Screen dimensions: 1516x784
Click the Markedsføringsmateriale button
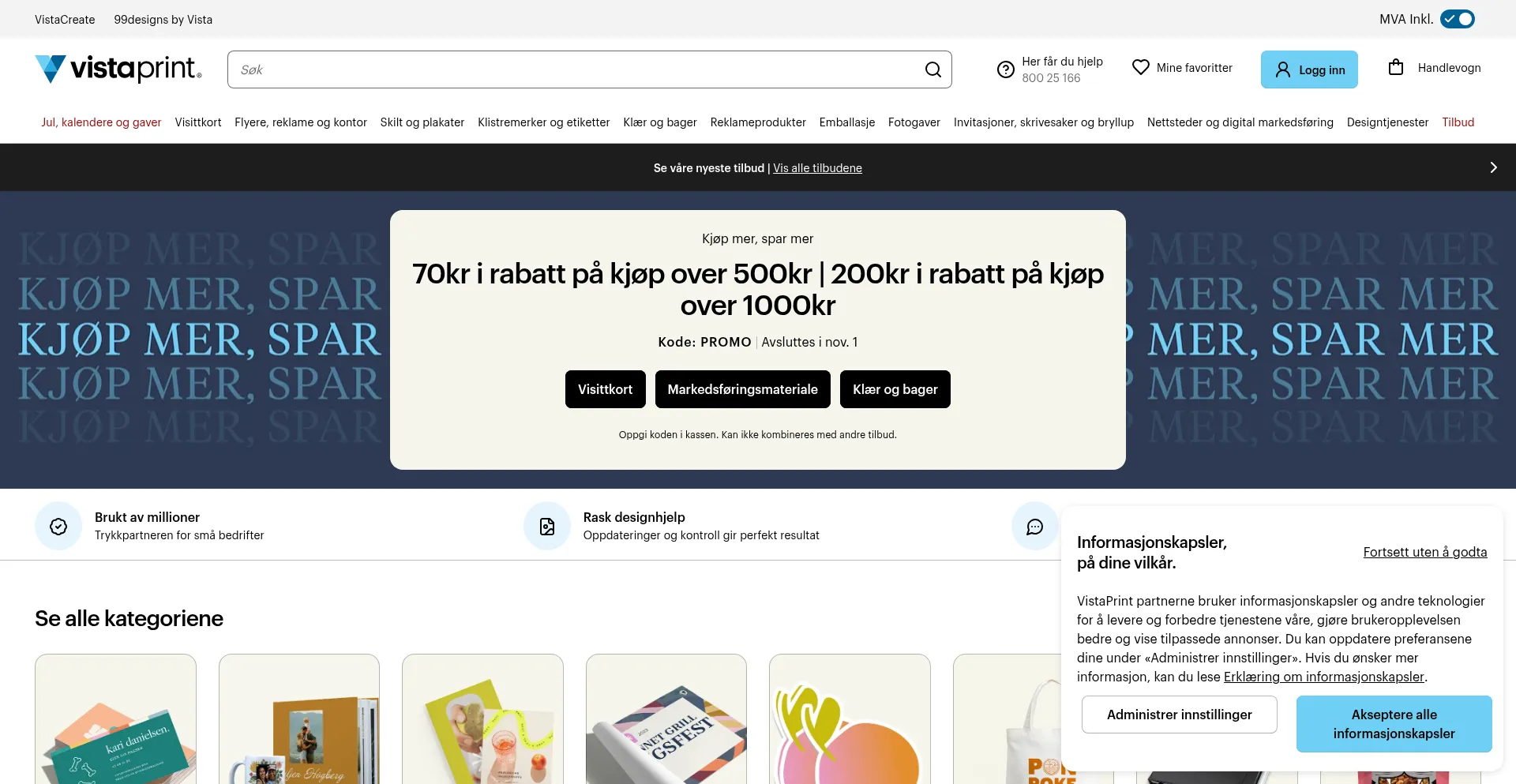pyautogui.click(x=743, y=389)
